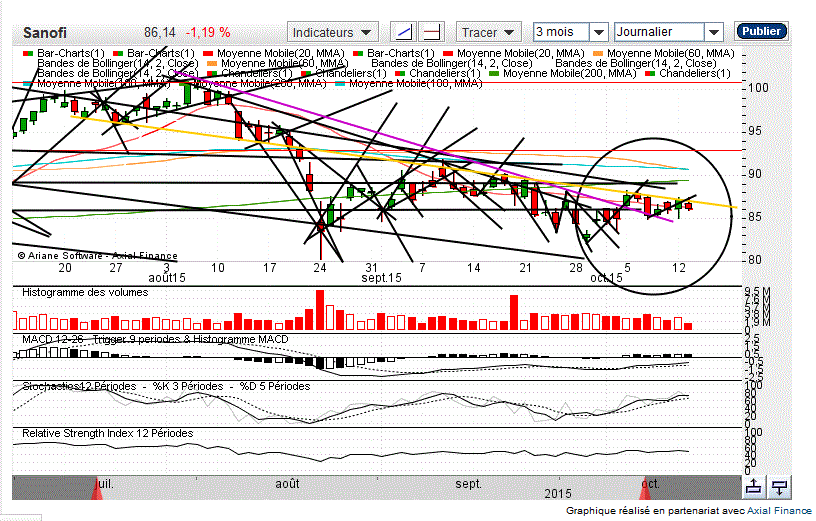Click the 90 price axis label
Viewport: 816px width, 521px height.
pyautogui.click(x=755, y=174)
